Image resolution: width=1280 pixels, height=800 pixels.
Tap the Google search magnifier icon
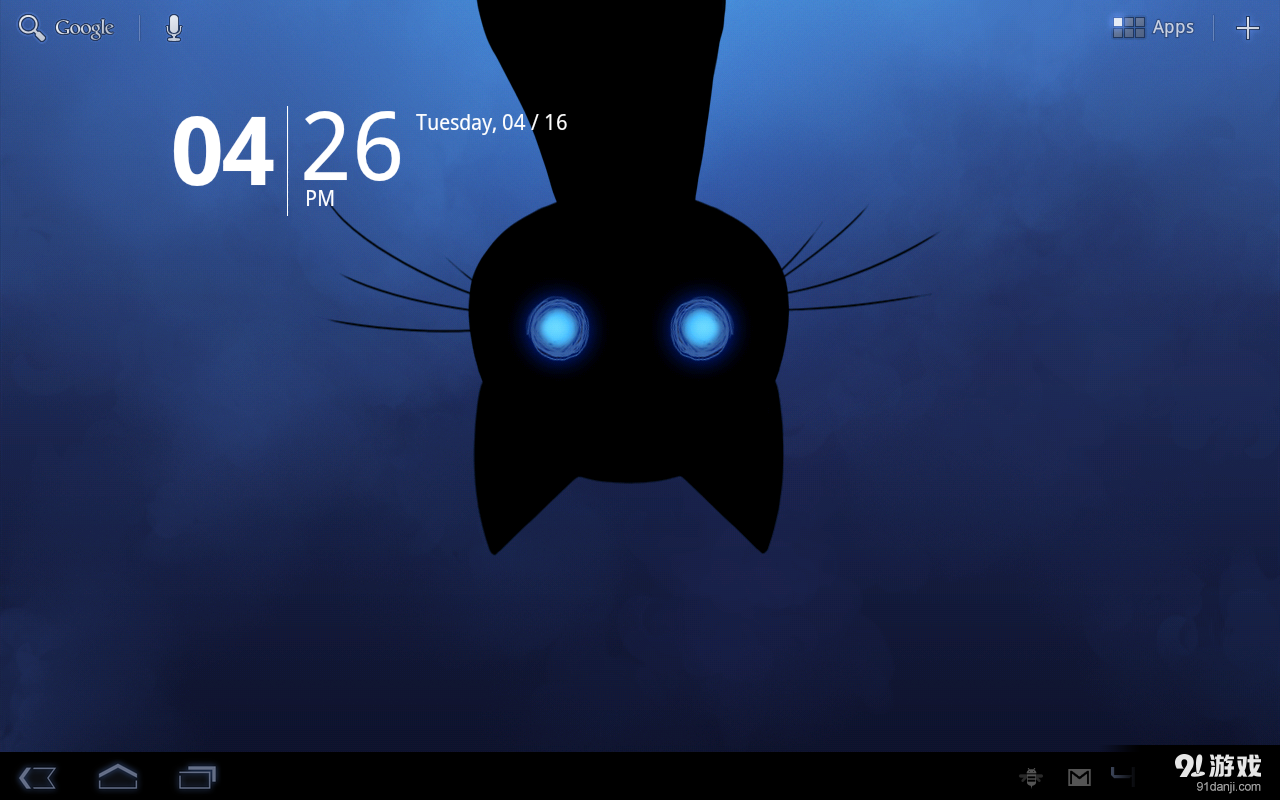pyautogui.click(x=30, y=27)
